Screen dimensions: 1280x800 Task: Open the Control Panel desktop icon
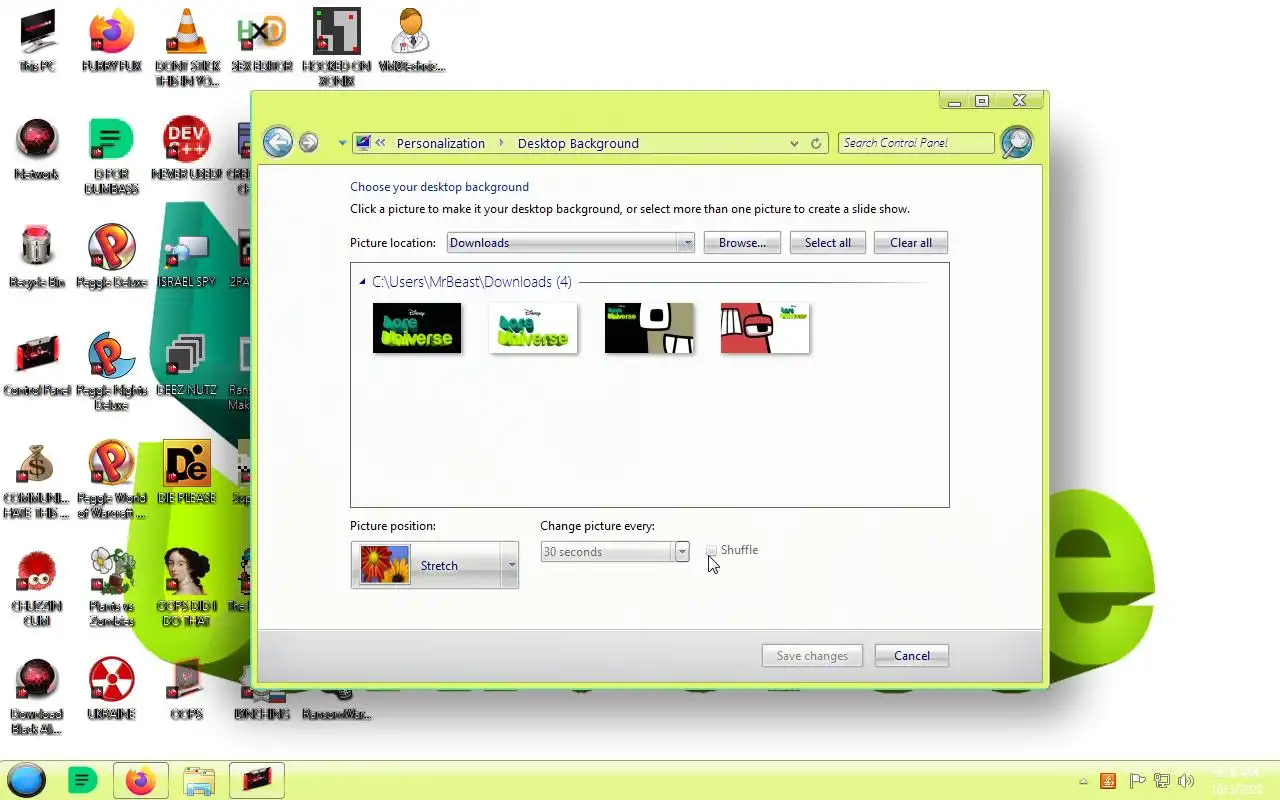37,365
